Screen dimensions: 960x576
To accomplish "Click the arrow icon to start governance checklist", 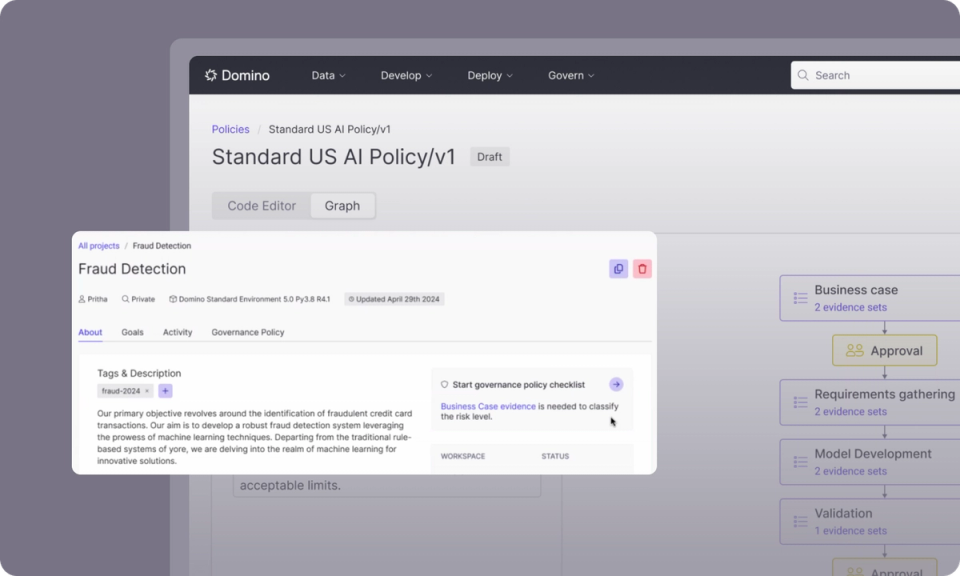I will (616, 384).
